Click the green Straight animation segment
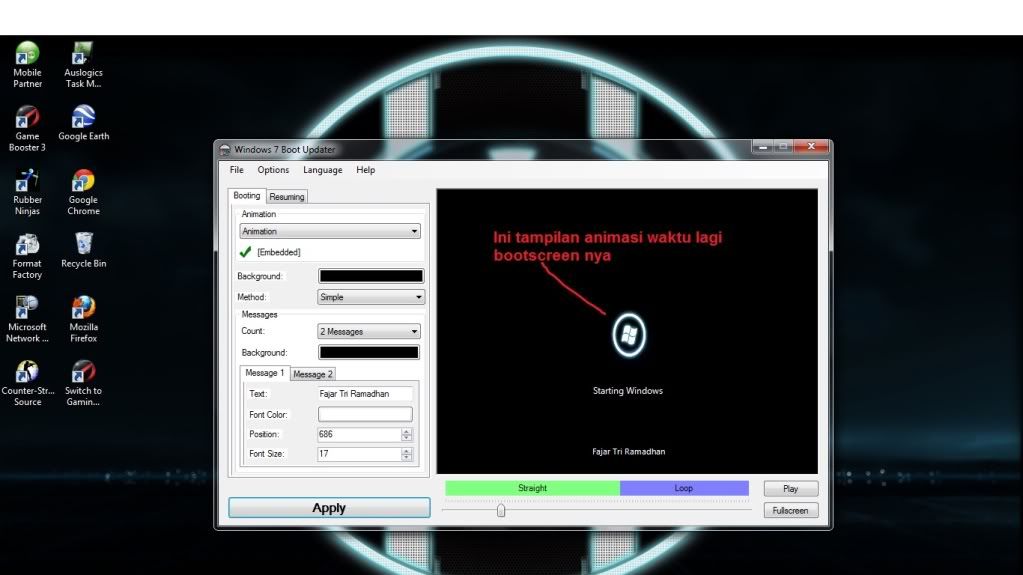The image size is (1023, 575). click(x=532, y=488)
